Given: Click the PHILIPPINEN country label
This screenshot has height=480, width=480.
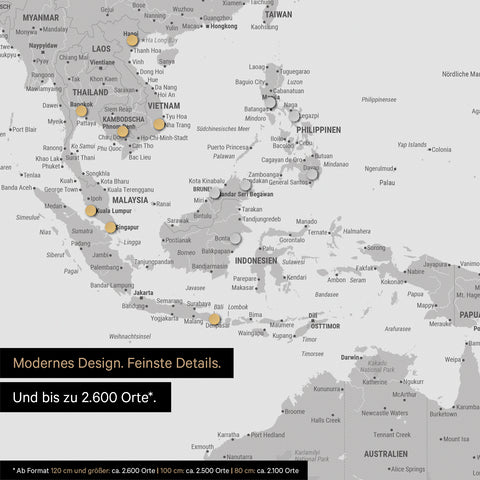Looking at the screenshot, I should (319, 130).
